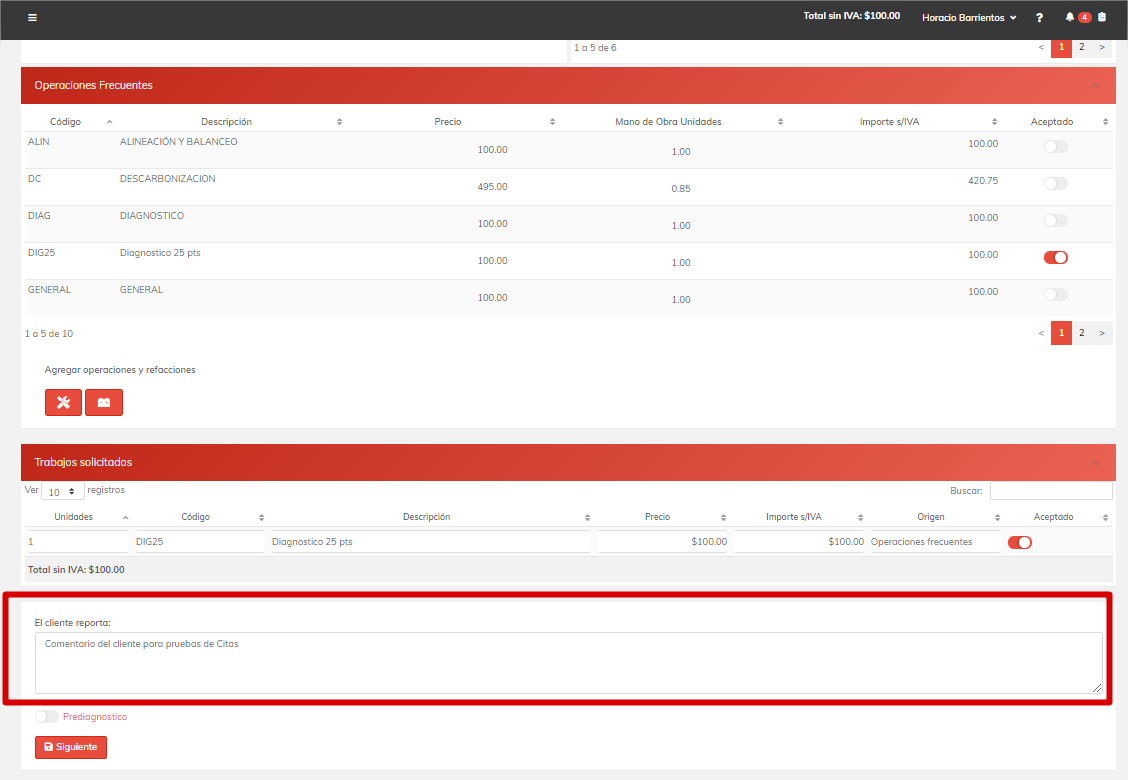Open the records-per-page selector showing 10
The image size is (1128, 780).
point(62,492)
